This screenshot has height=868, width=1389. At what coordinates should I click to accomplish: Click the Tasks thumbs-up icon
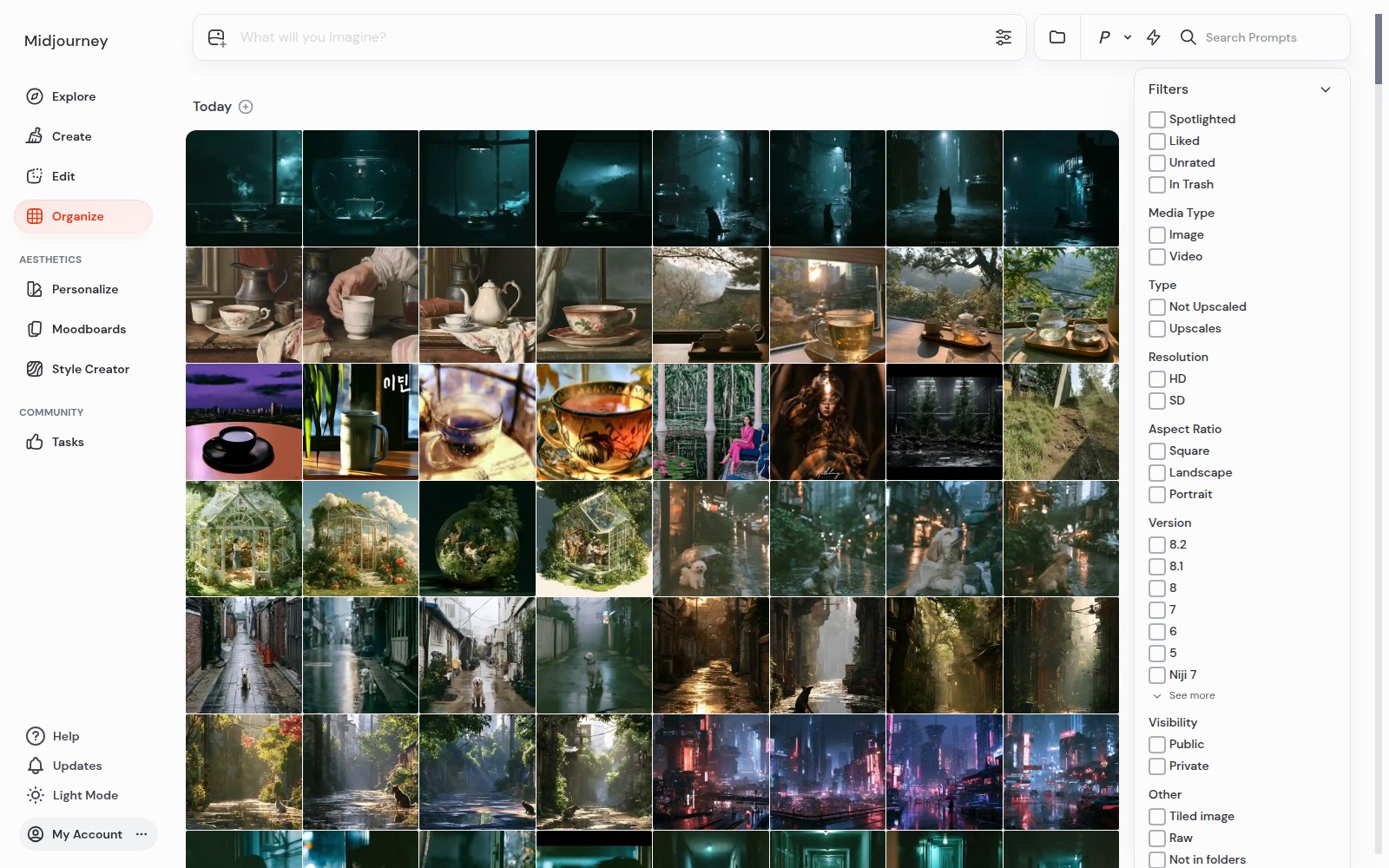click(x=35, y=442)
